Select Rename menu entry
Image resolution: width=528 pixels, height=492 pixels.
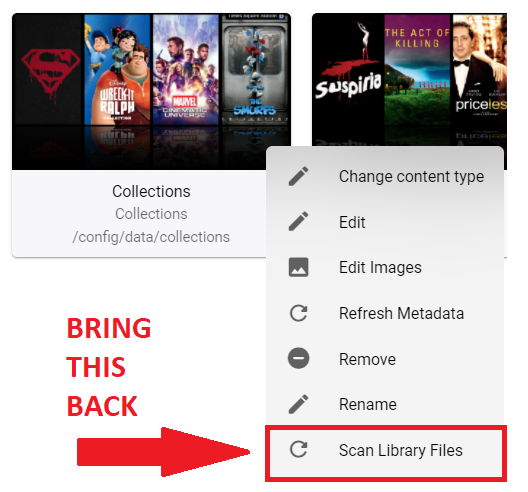[385, 404]
